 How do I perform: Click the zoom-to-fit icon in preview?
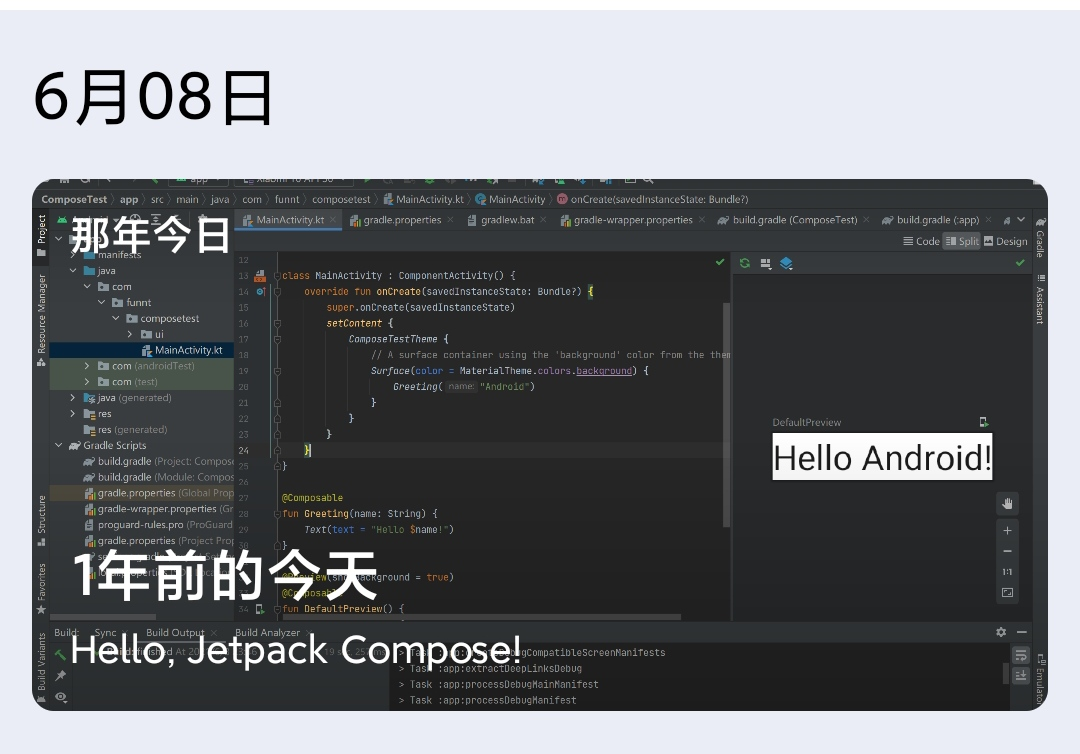click(1008, 593)
